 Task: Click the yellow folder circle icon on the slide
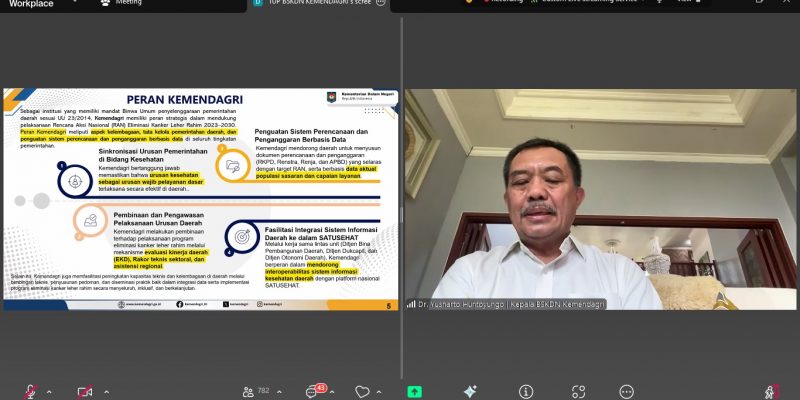coord(233,165)
